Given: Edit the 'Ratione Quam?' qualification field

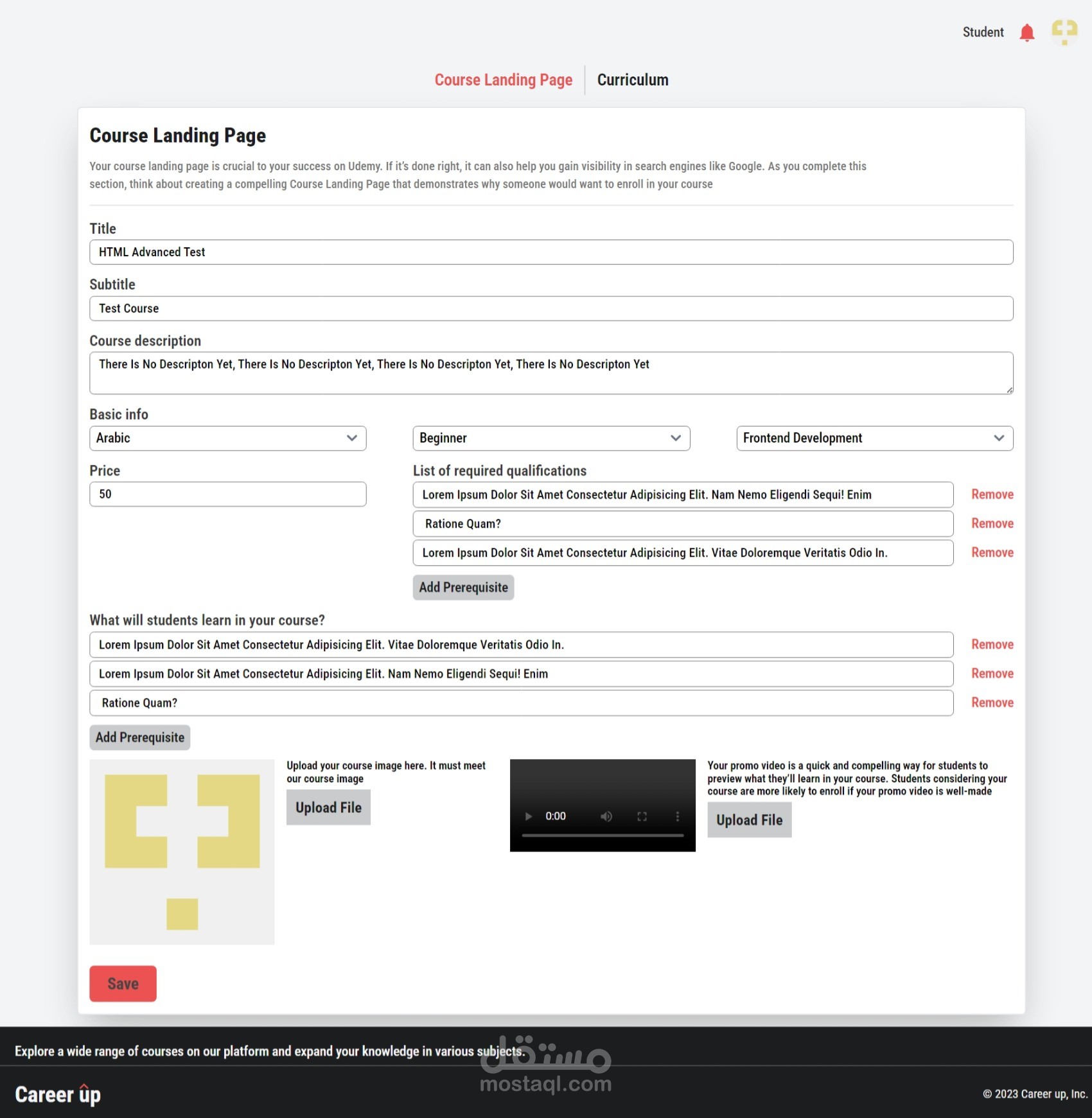Looking at the screenshot, I should tap(683, 523).
